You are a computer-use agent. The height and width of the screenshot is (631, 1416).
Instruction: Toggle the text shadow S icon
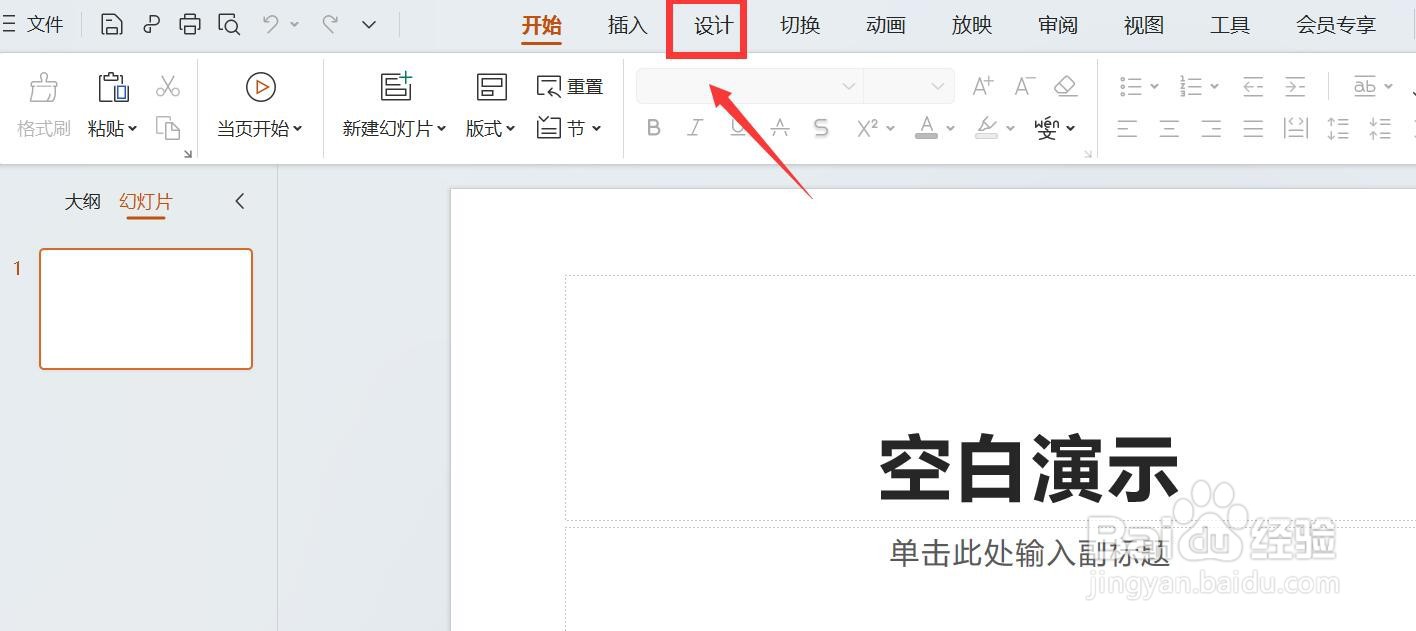821,128
